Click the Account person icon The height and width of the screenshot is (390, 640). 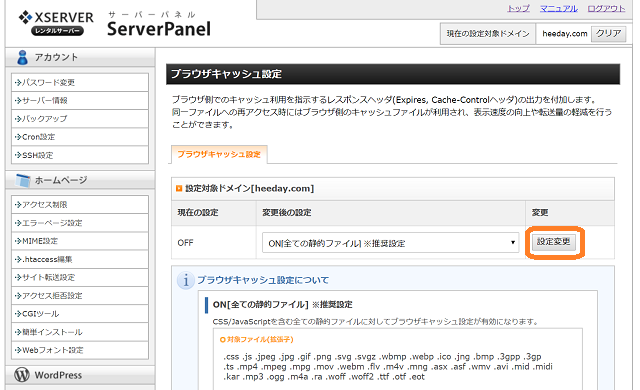[x=22, y=57]
